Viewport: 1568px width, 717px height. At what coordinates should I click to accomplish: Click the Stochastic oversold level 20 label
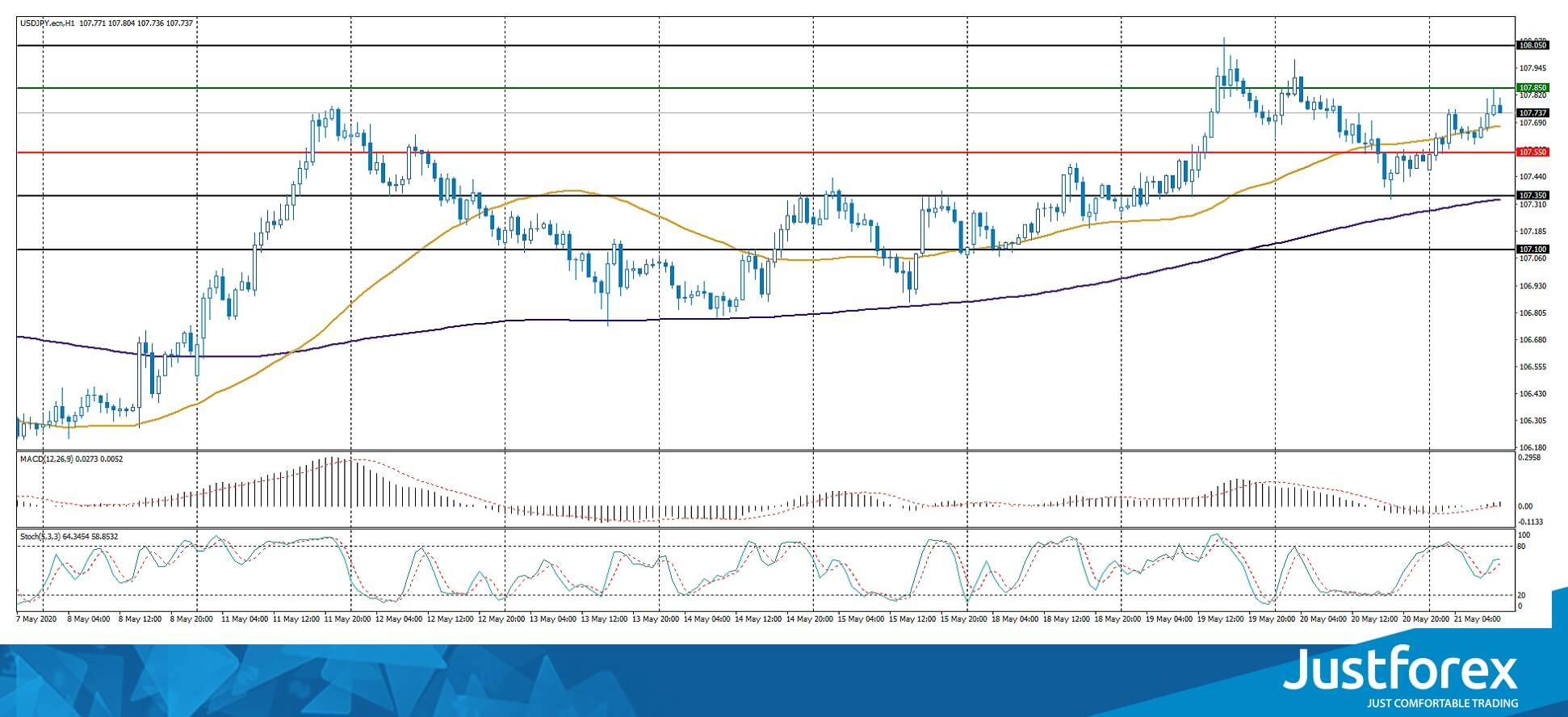(1522, 595)
